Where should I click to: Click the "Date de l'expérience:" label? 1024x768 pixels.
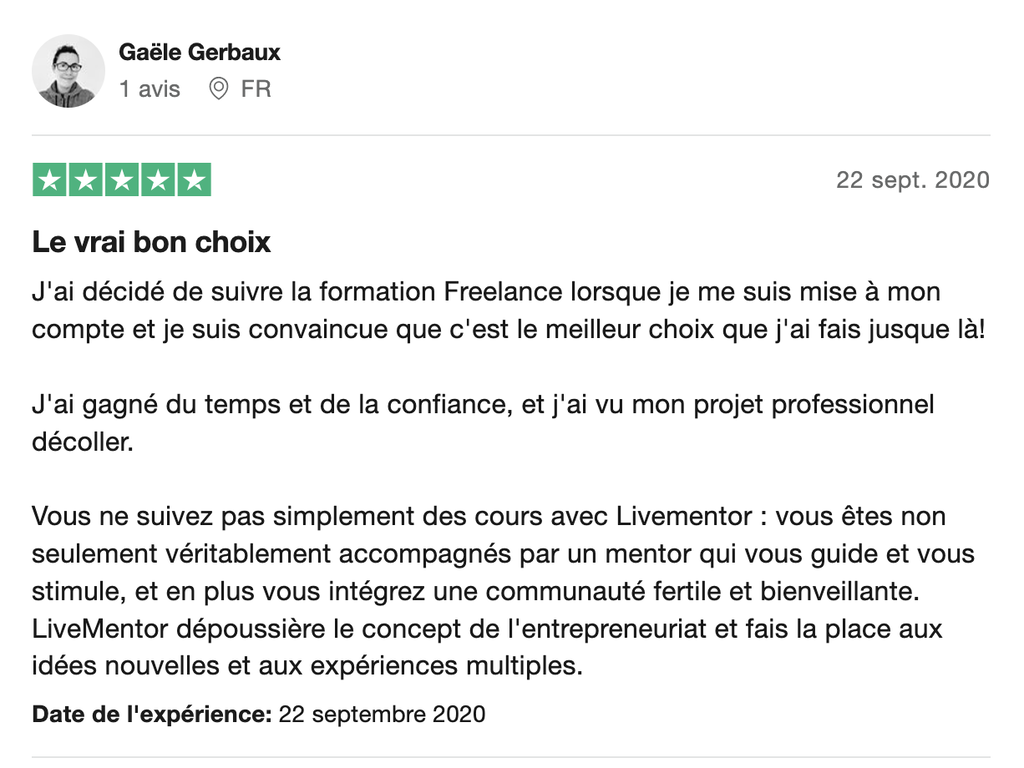tap(152, 714)
